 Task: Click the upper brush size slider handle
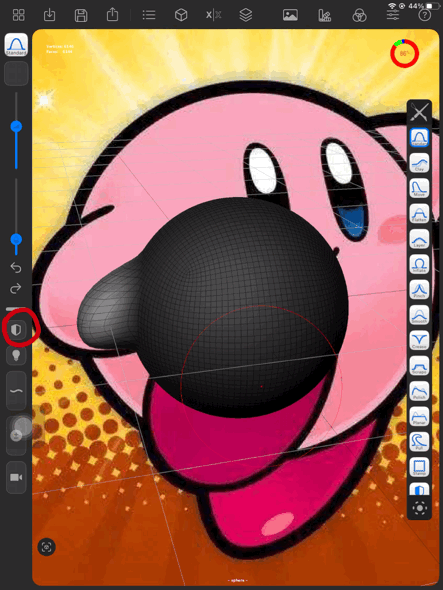tap(16, 126)
